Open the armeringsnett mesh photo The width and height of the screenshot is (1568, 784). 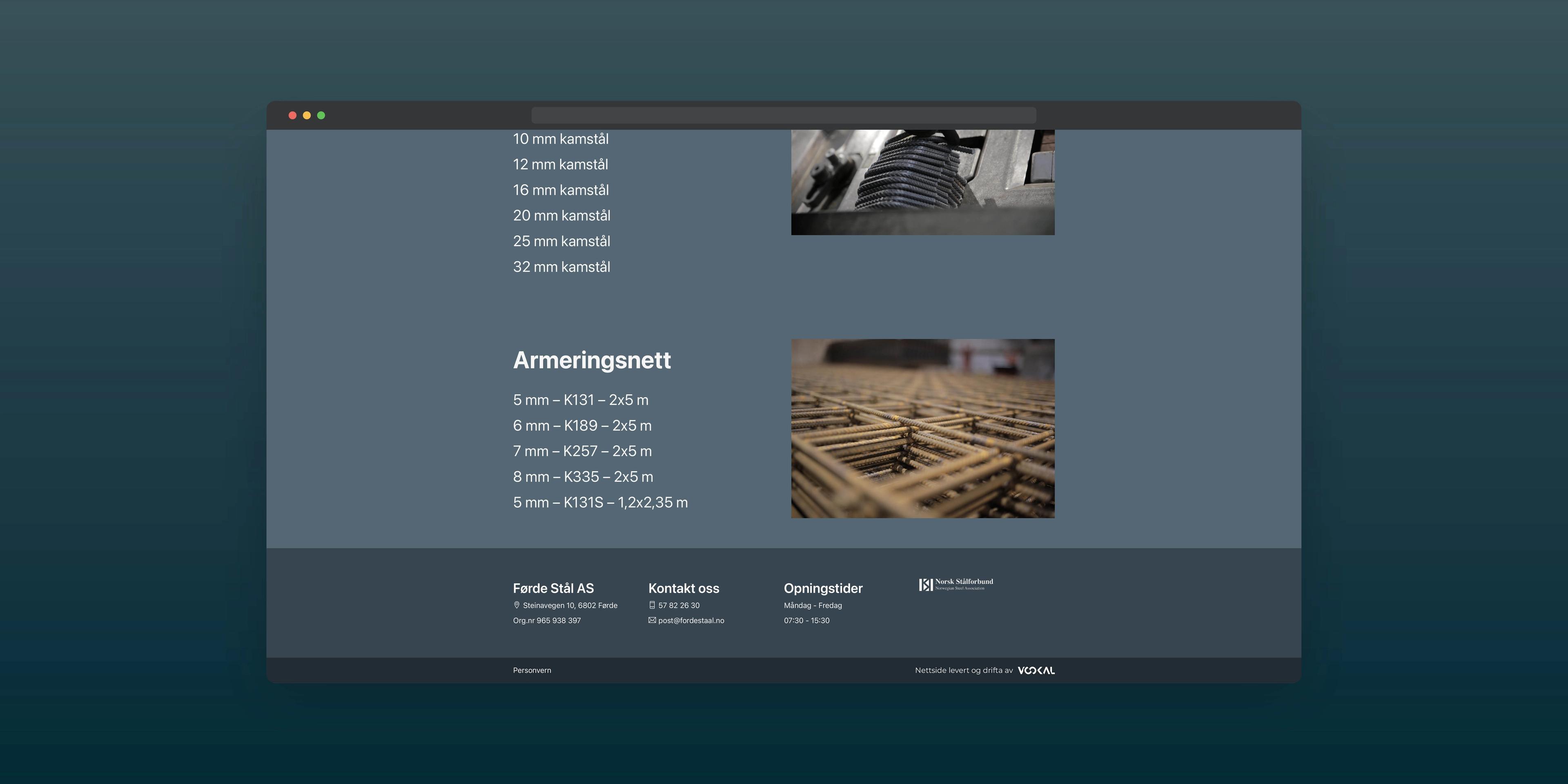[x=923, y=428]
